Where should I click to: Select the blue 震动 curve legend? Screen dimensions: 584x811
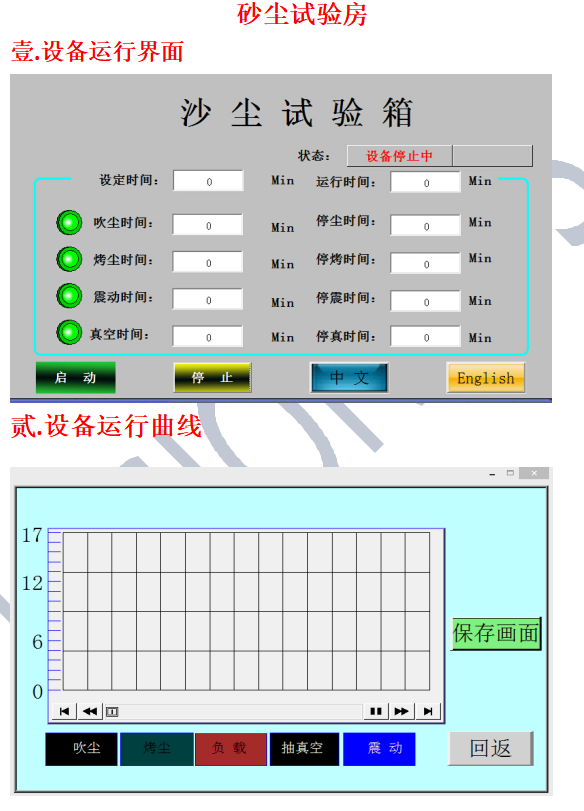[x=379, y=748]
